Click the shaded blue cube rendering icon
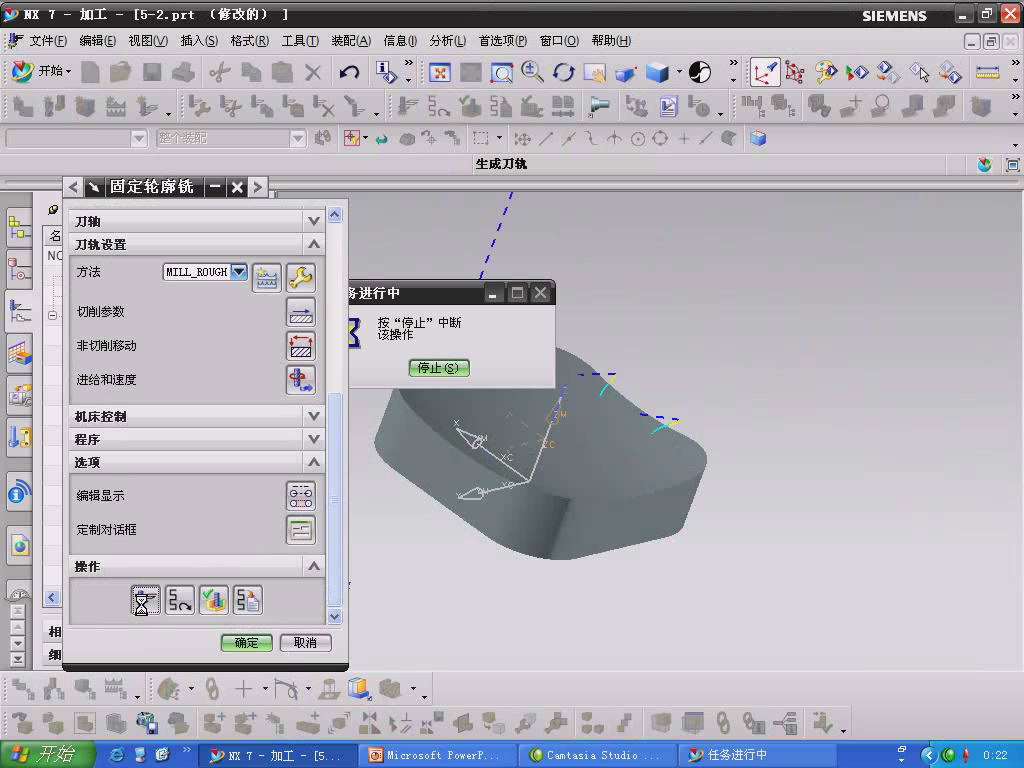 [x=657, y=72]
